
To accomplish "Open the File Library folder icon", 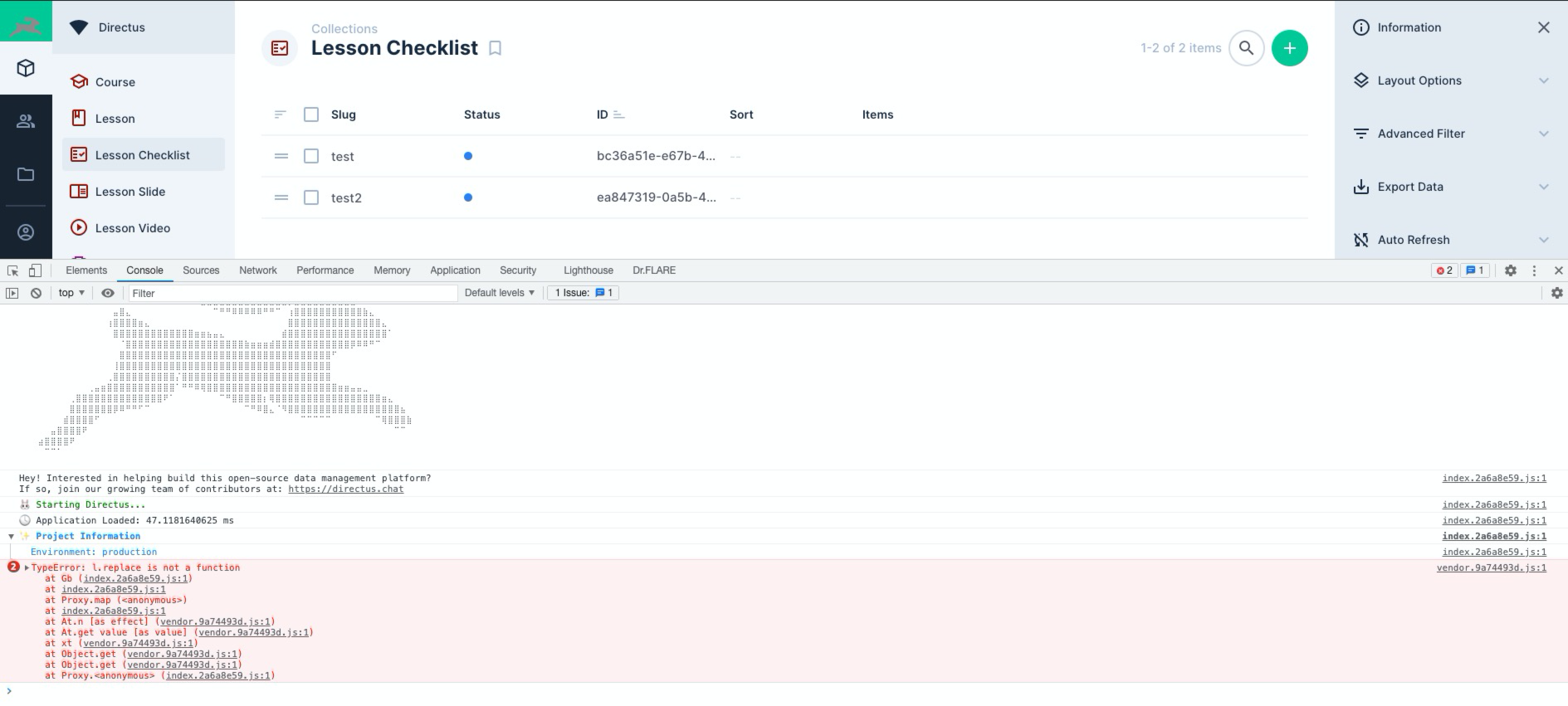I will pyautogui.click(x=26, y=174).
